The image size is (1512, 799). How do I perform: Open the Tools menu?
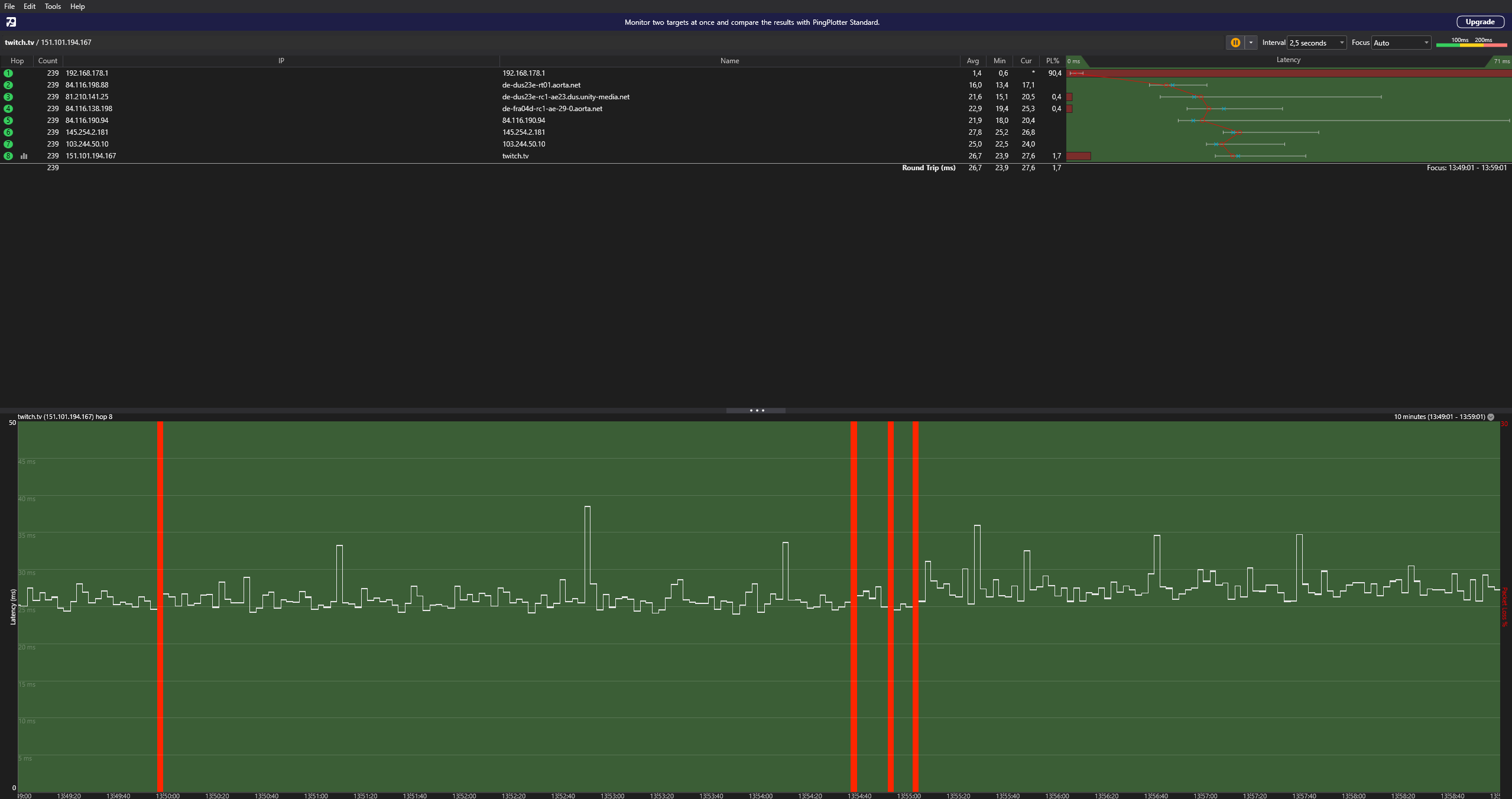pos(53,7)
